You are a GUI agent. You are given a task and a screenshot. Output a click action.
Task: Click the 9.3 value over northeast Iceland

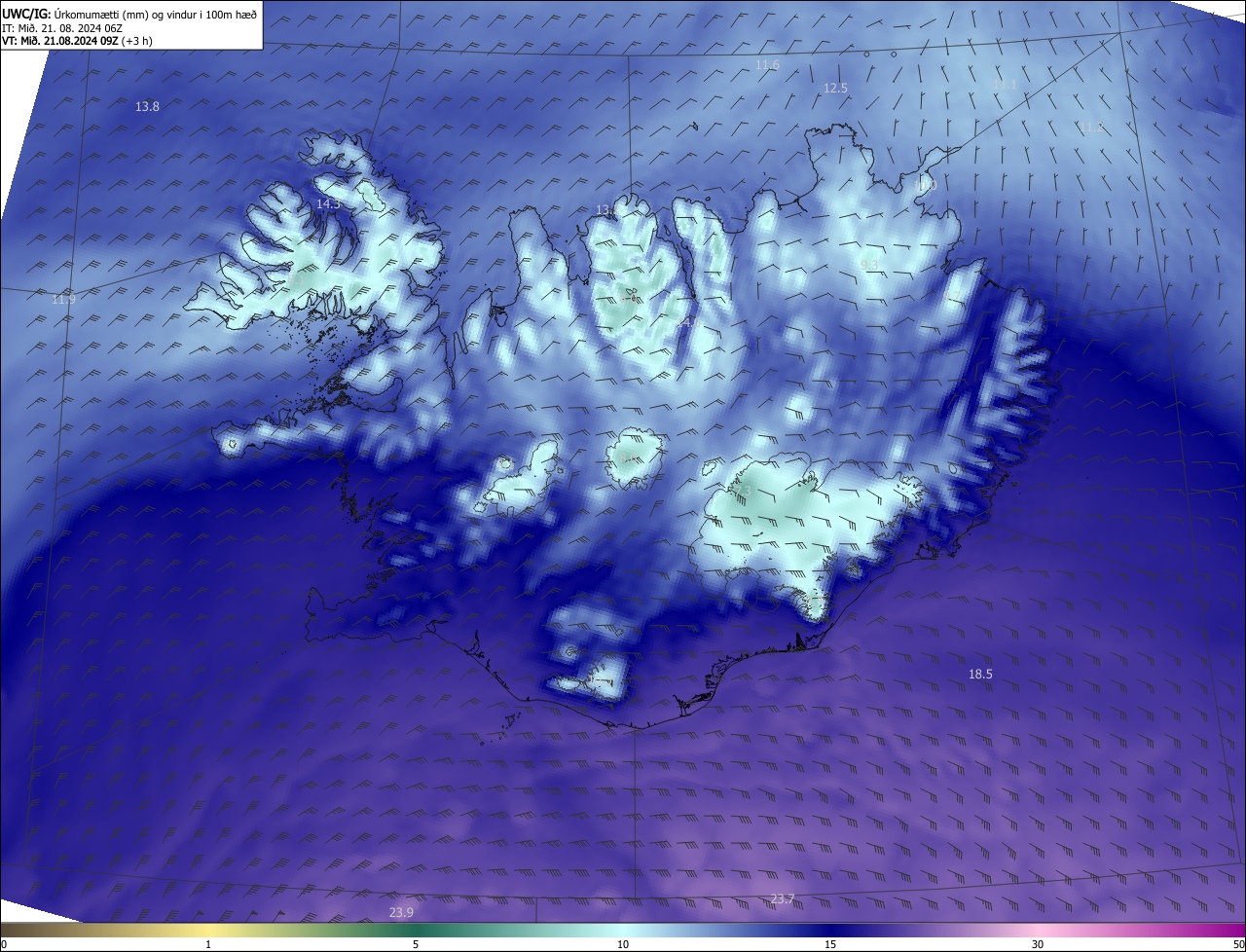[x=869, y=264]
